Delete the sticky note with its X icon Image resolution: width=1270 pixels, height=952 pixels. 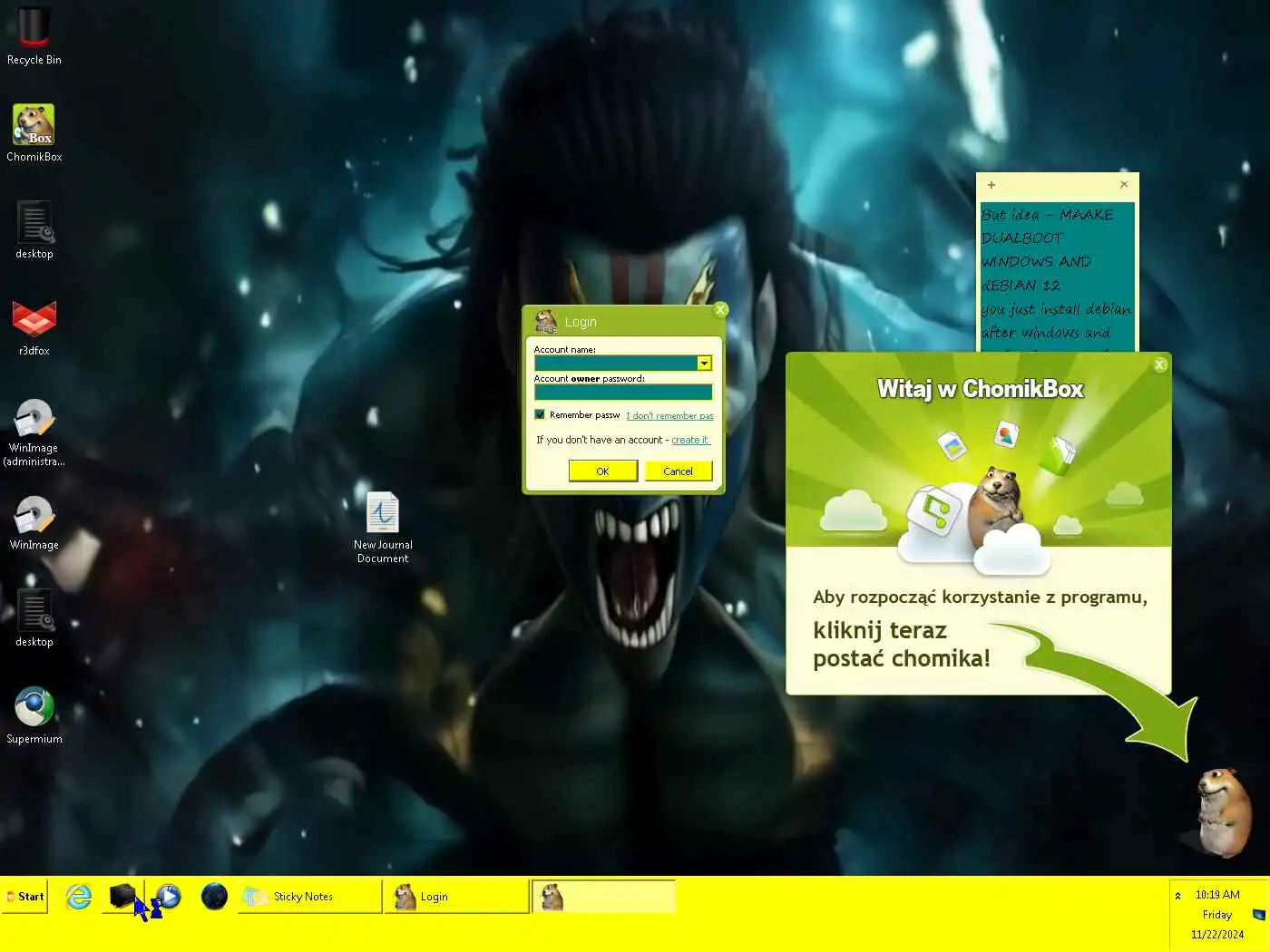[1124, 184]
